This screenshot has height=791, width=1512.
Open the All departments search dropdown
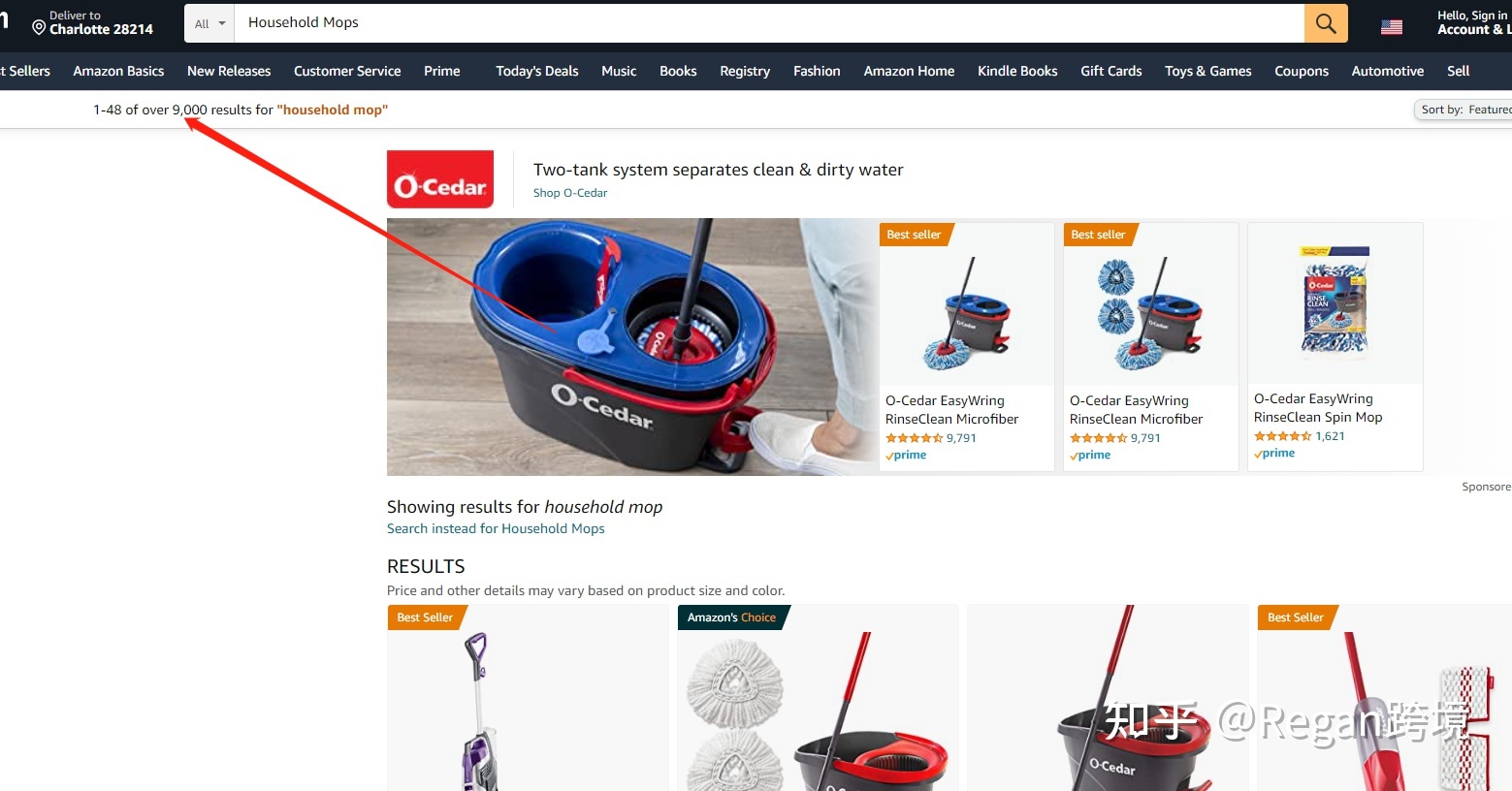pyautogui.click(x=209, y=23)
